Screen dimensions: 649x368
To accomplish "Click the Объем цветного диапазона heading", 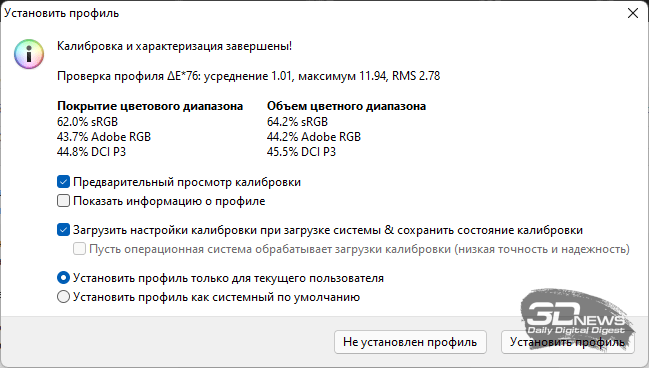I will coord(346,106).
